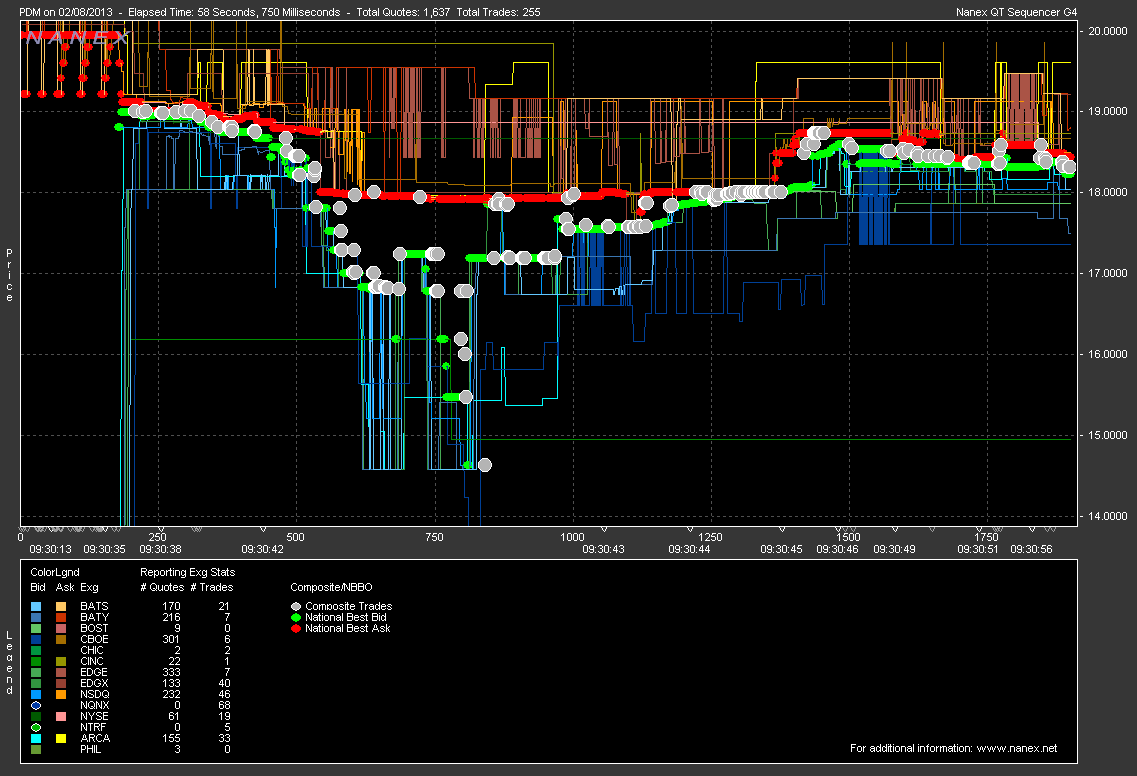Select the NYSE ask pink swatch
This screenshot has width=1137, height=776.
tap(61, 717)
